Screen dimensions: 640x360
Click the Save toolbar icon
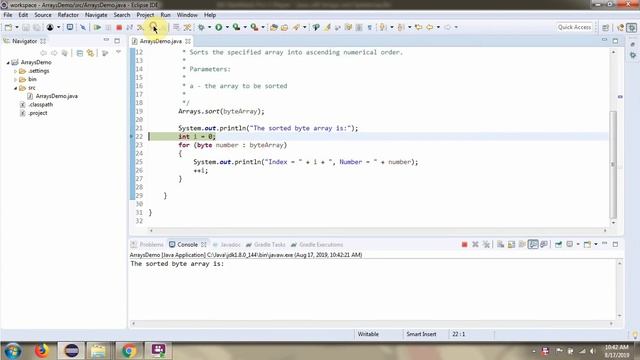coord(26,27)
